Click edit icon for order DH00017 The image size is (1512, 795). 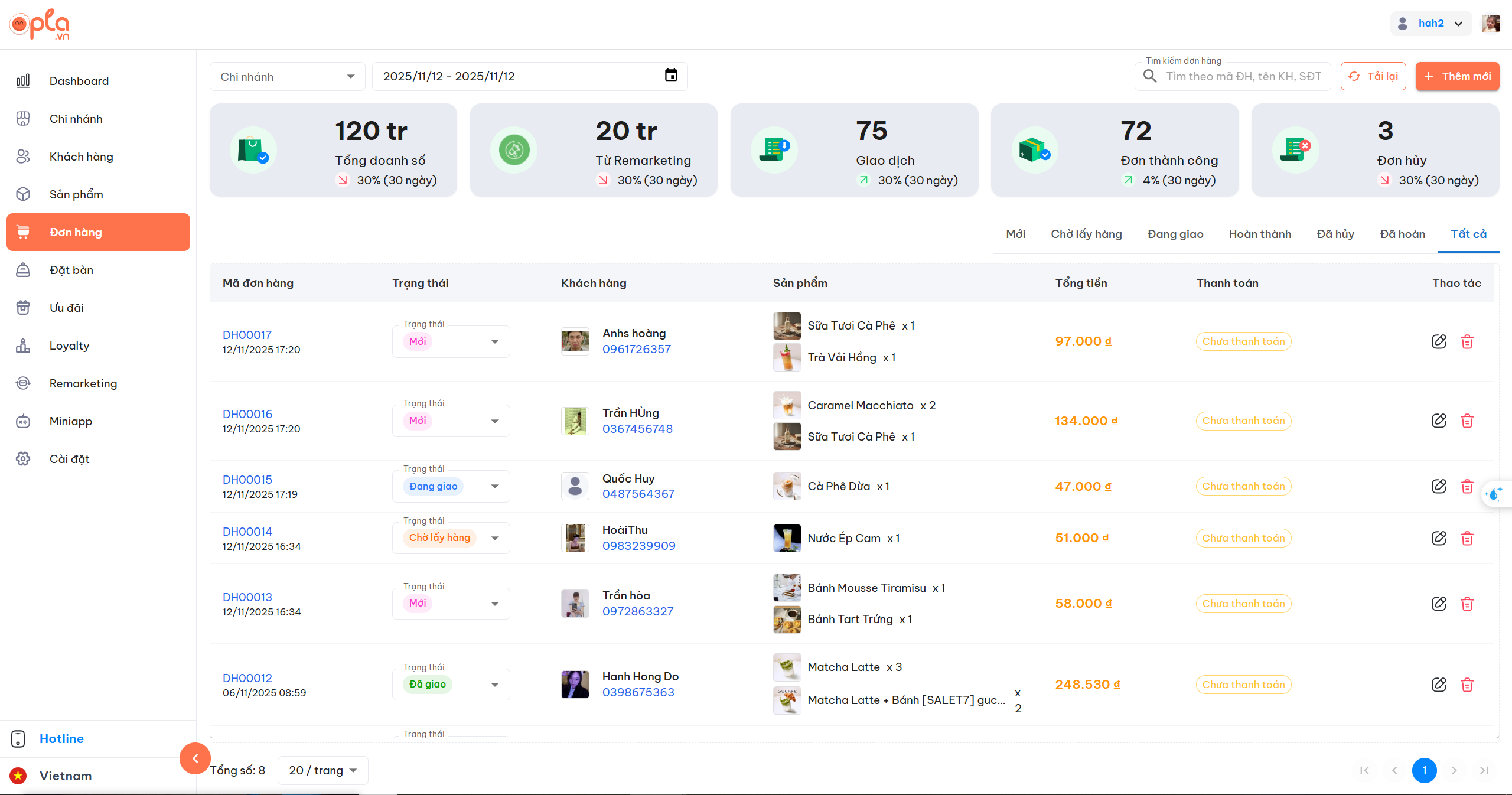pyautogui.click(x=1439, y=341)
